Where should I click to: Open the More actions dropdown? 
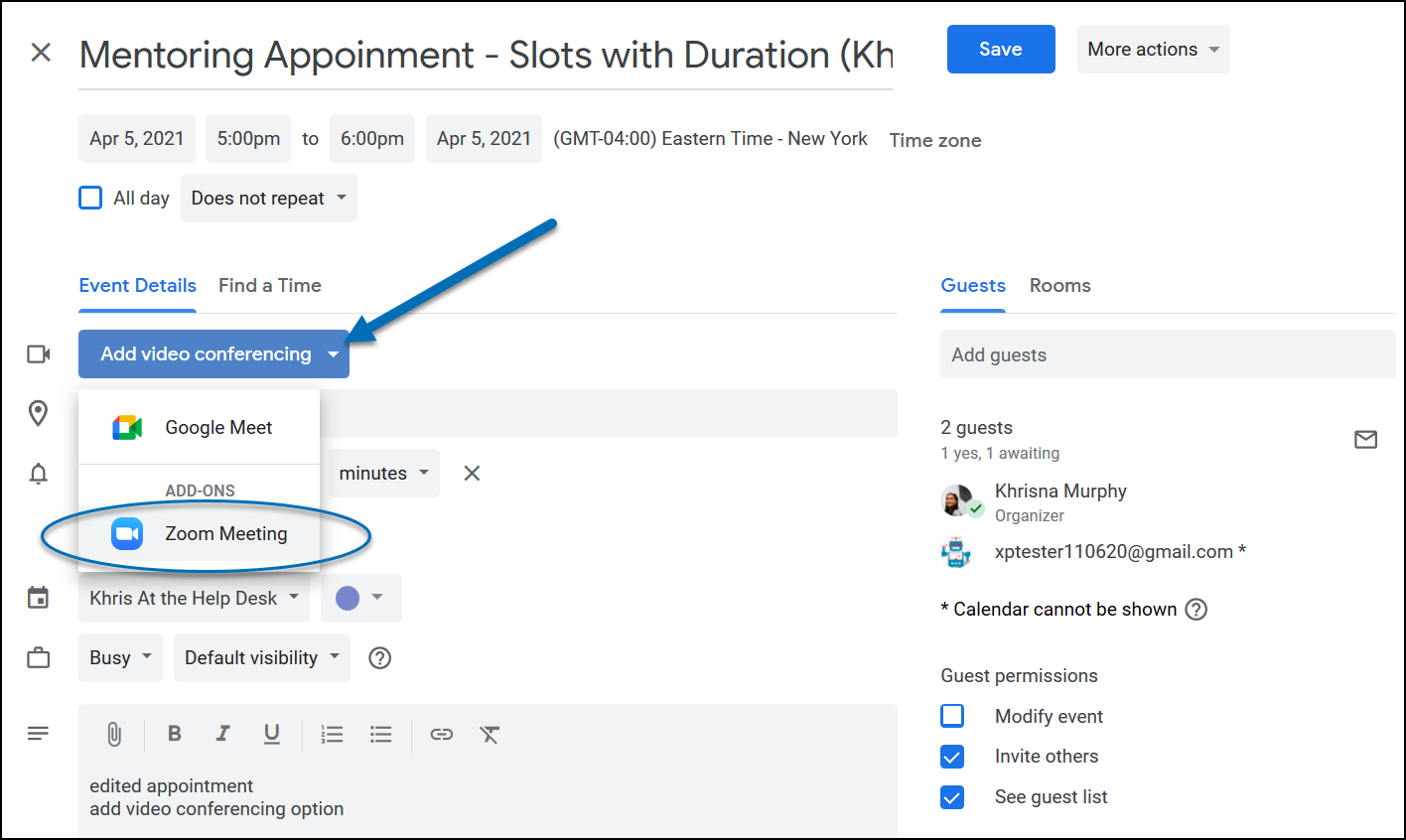1152,50
